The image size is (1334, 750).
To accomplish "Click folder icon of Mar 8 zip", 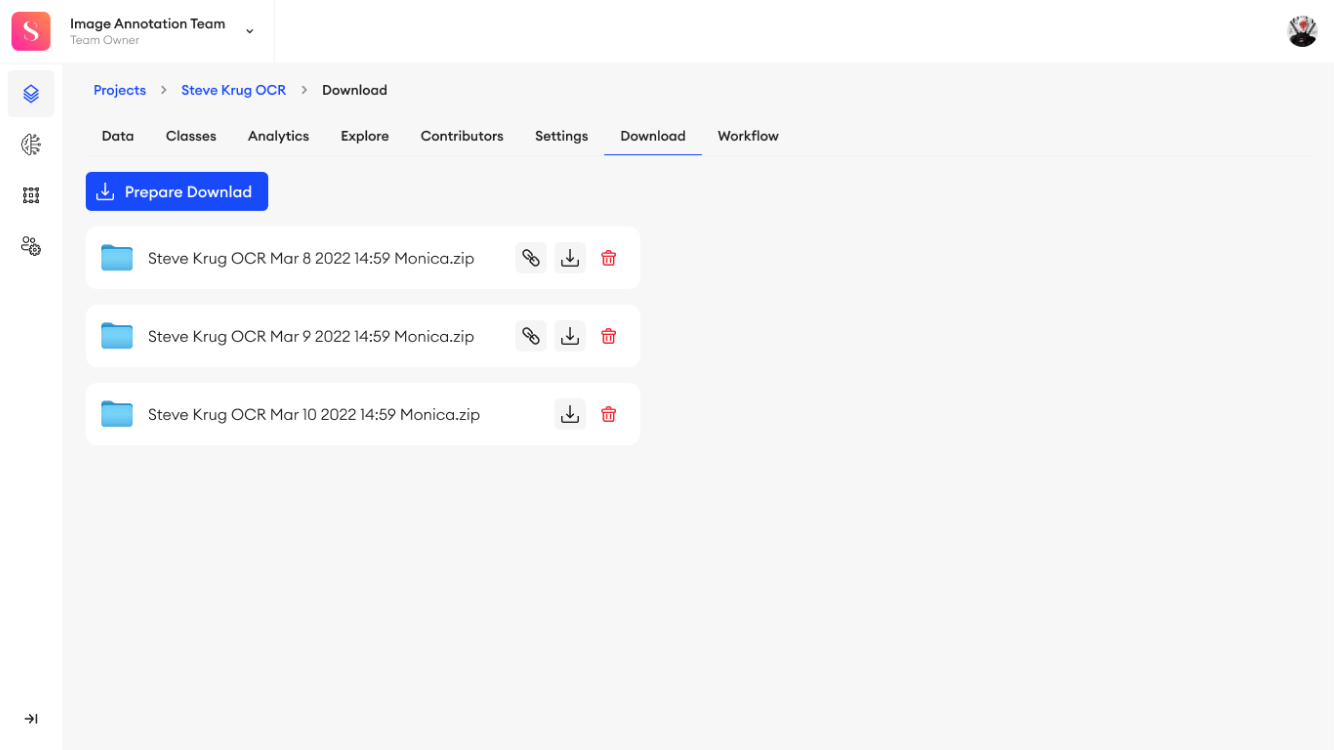I will tap(117, 258).
